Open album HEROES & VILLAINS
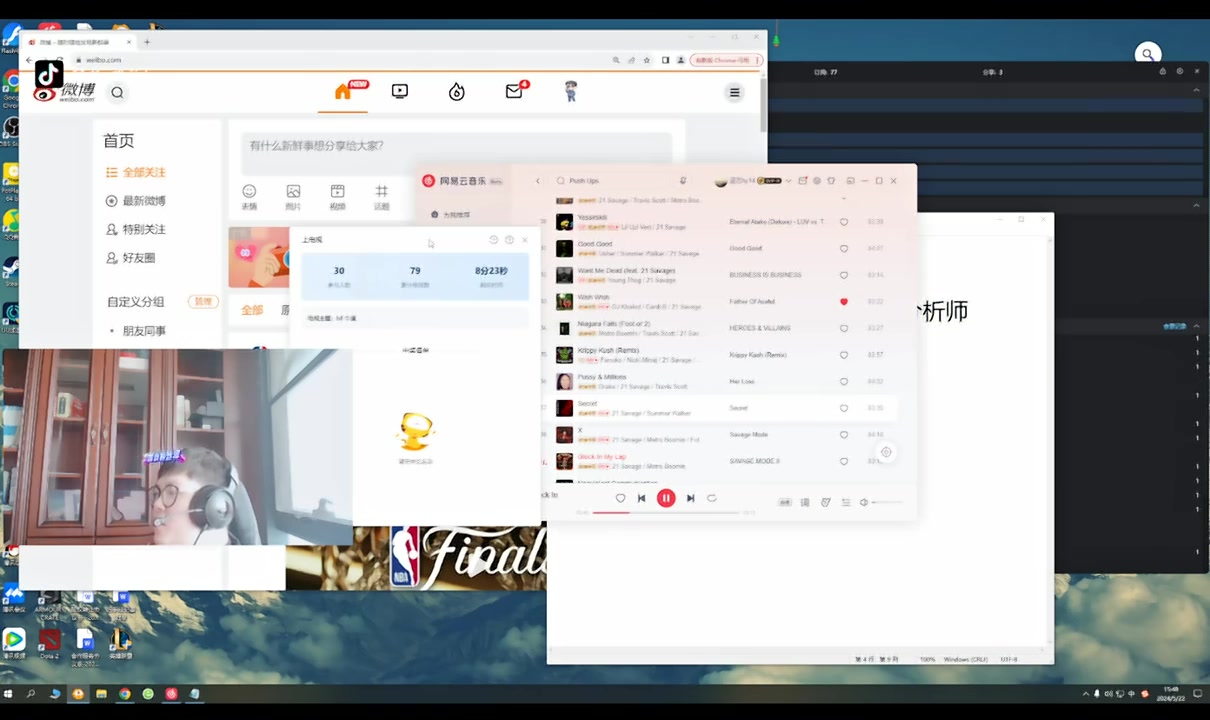The height and width of the screenshot is (720, 1210). click(760, 328)
